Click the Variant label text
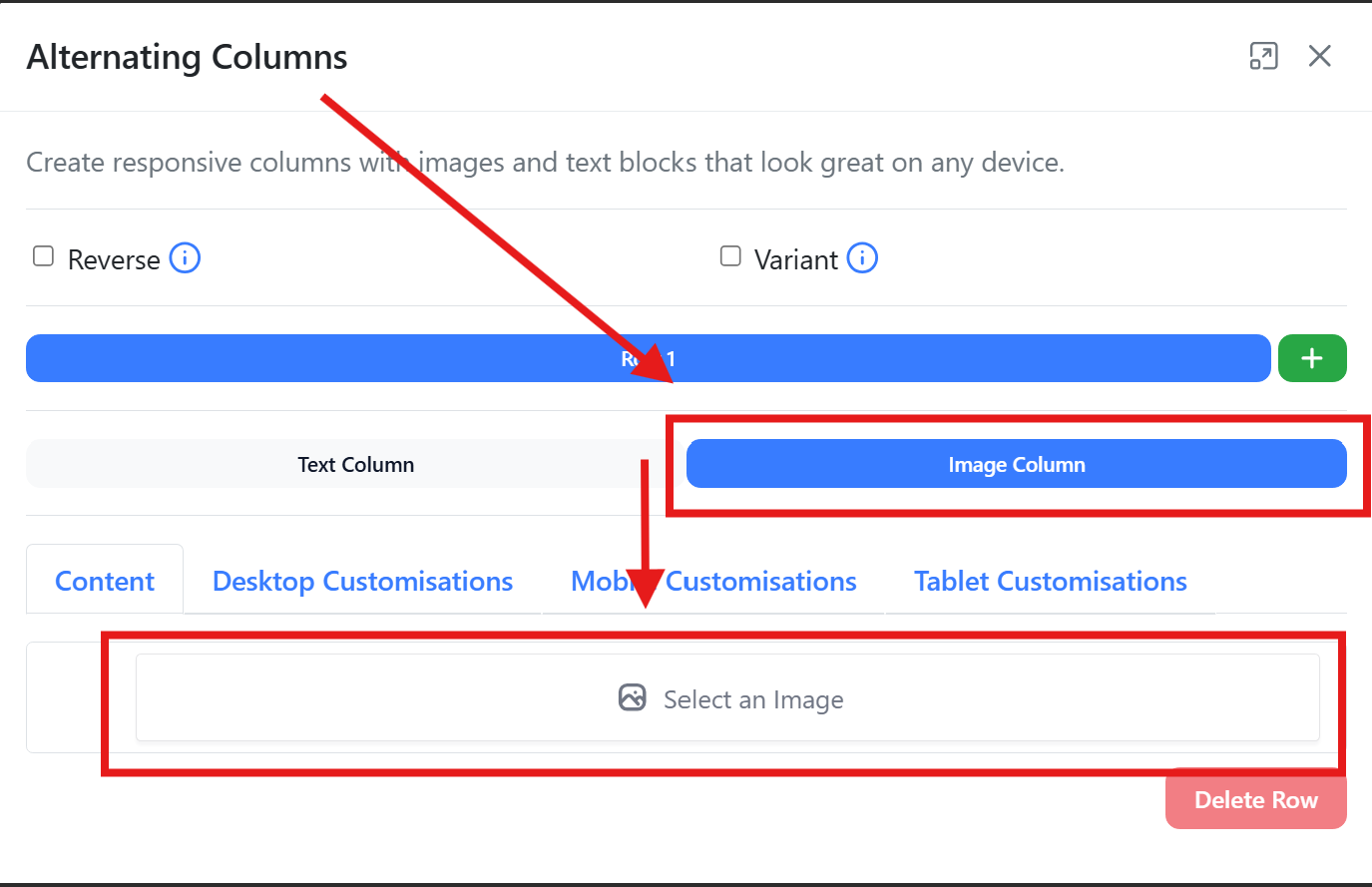This screenshot has width=1372, height=887. 795,260
